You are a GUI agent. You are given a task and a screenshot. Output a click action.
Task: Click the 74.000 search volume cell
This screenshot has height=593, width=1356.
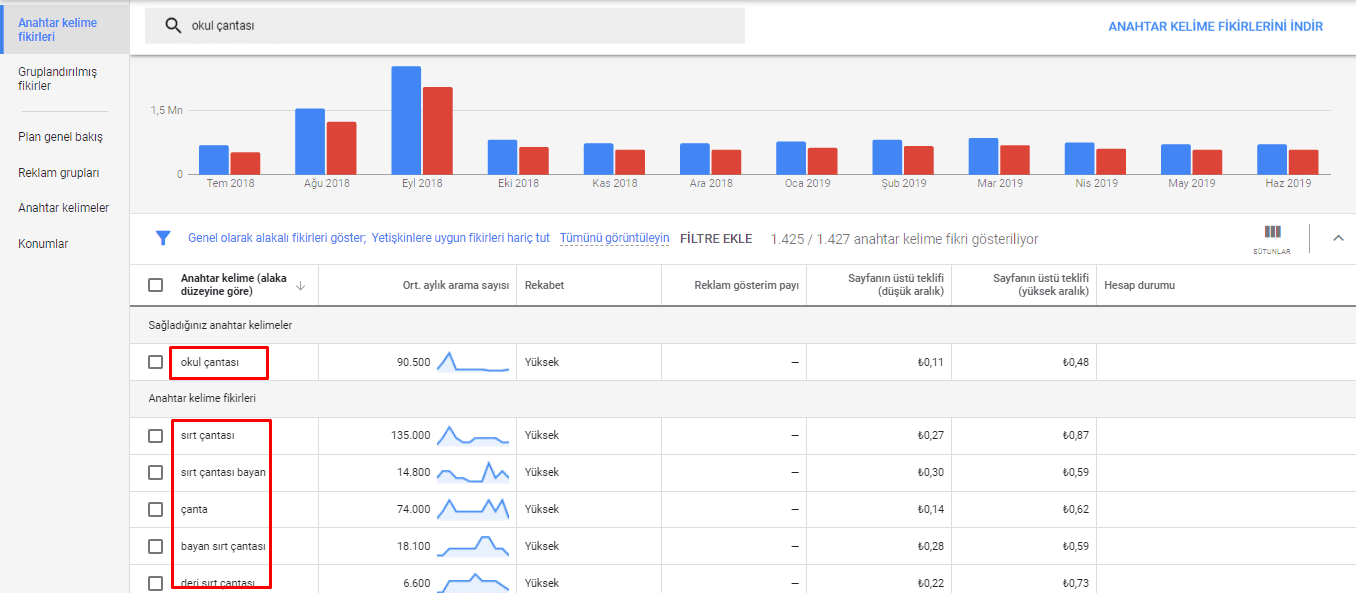point(414,510)
